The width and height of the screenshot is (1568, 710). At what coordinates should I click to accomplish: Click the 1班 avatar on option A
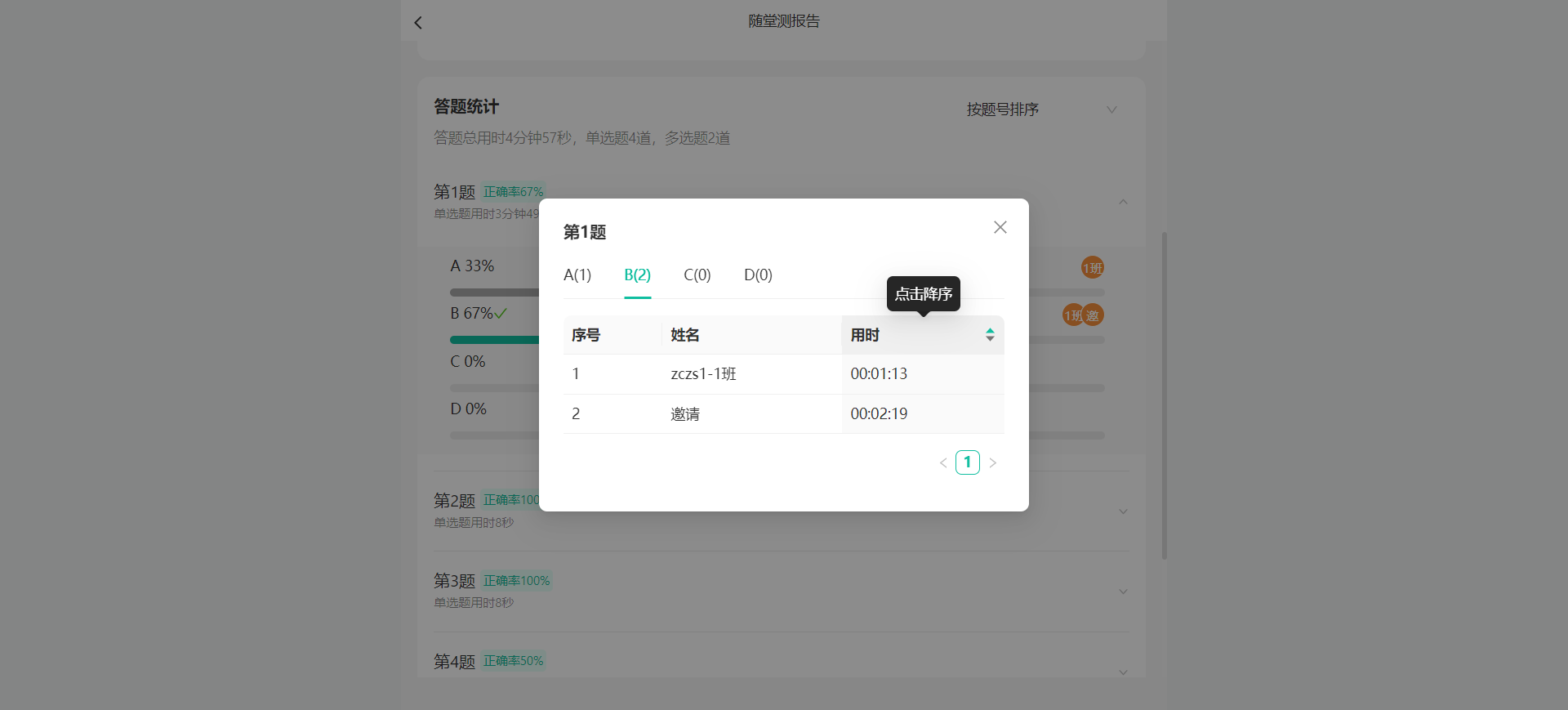(1093, 268)
